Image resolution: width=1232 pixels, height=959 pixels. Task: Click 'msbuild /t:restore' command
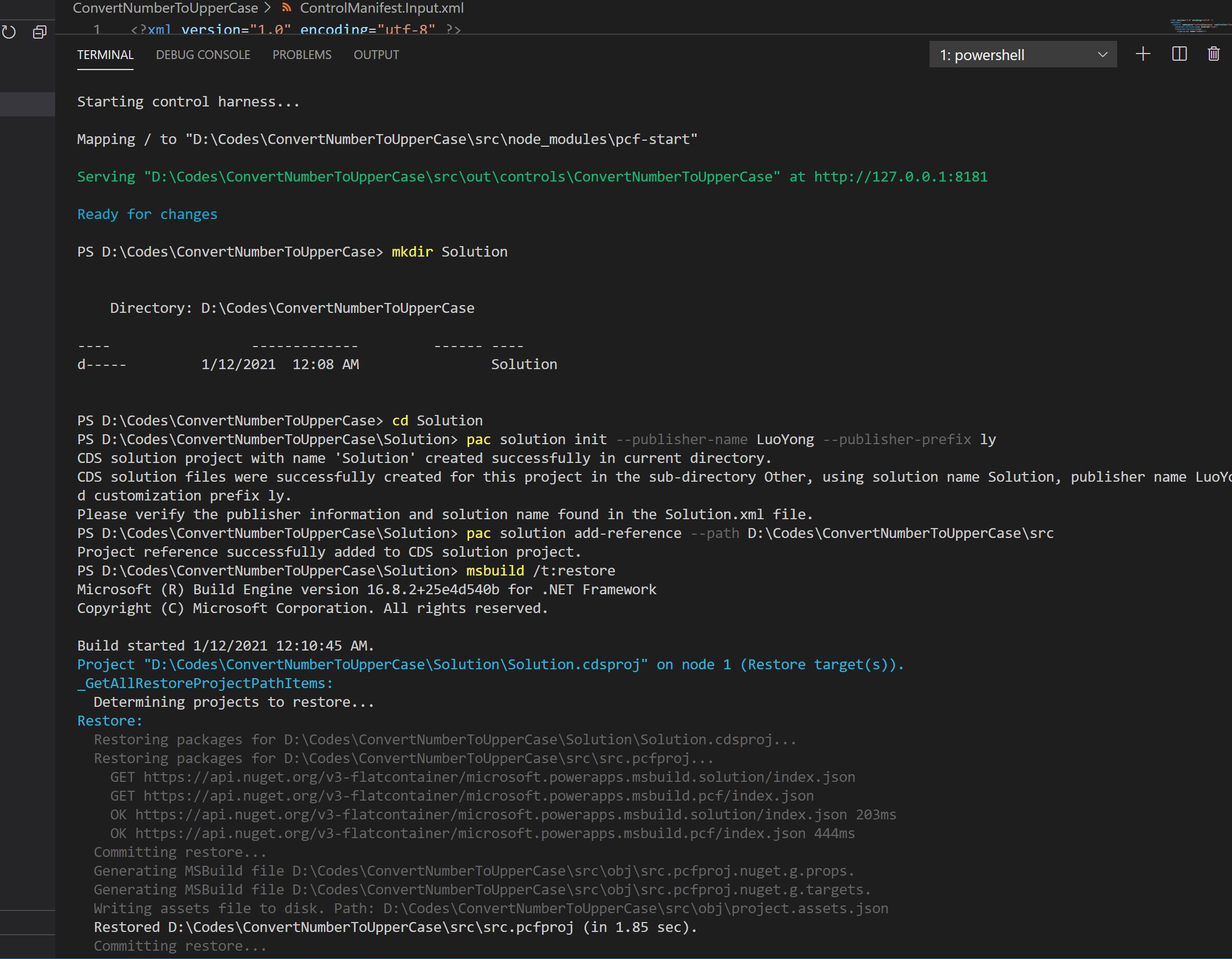(540, 571)
